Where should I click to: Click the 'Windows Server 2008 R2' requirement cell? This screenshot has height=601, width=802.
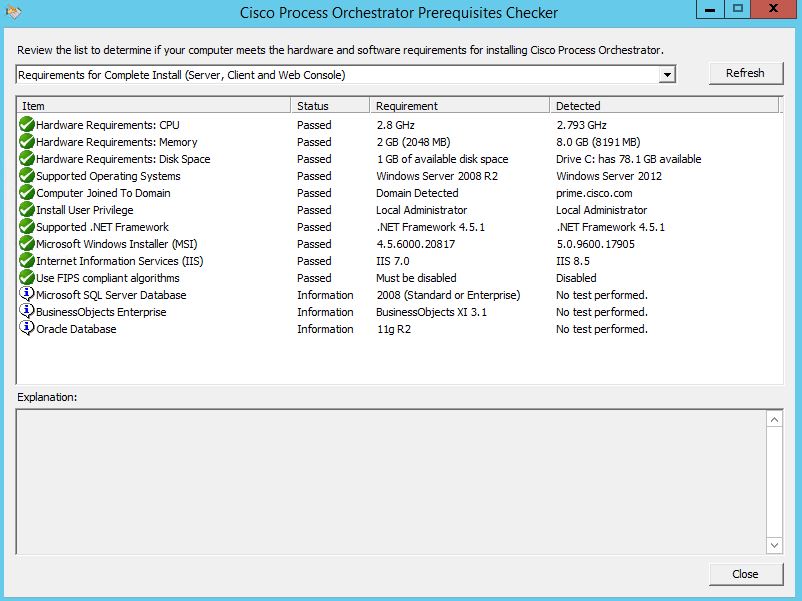(437, 176)
